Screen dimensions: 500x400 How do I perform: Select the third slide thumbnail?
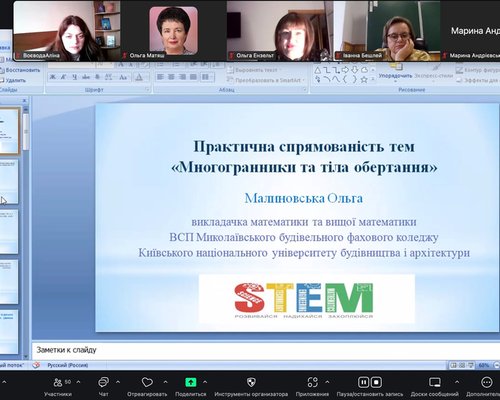(9, 232)
